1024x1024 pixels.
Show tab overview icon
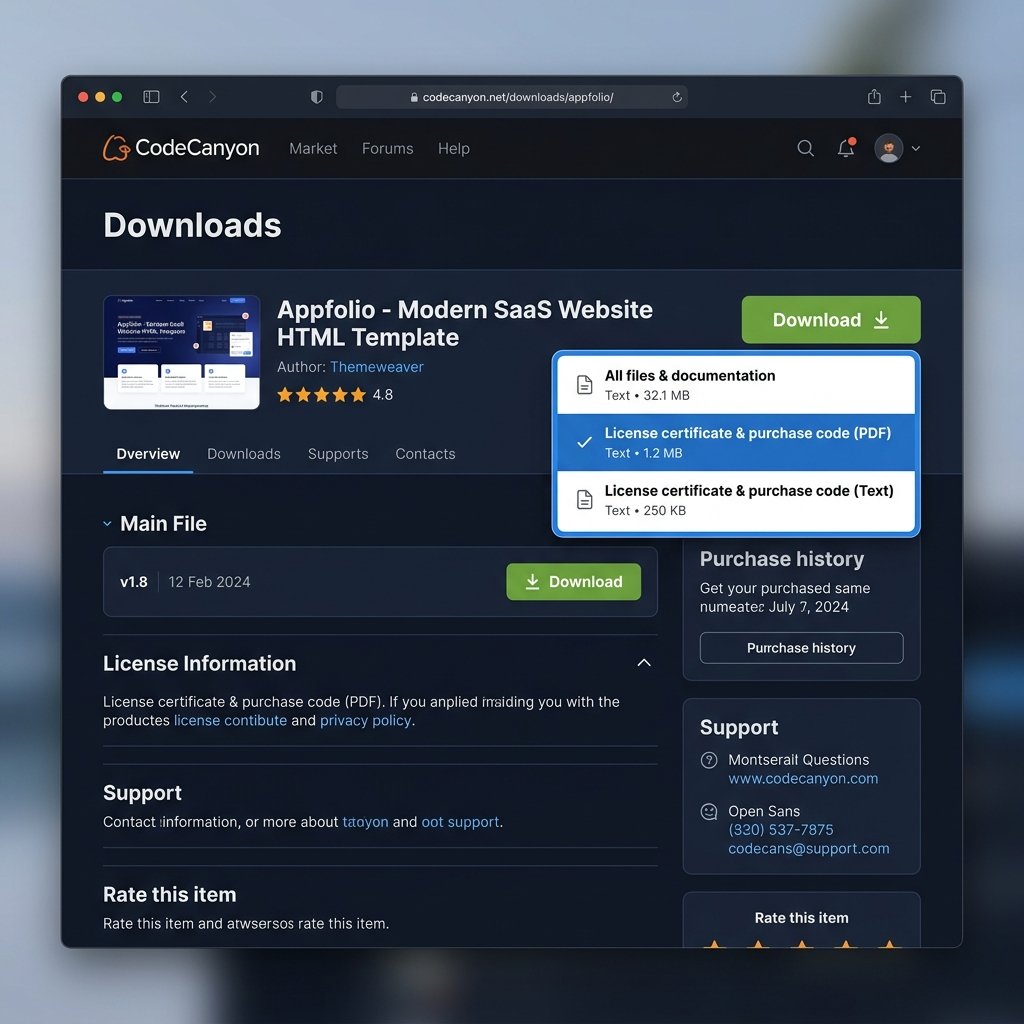click(938, 97)
